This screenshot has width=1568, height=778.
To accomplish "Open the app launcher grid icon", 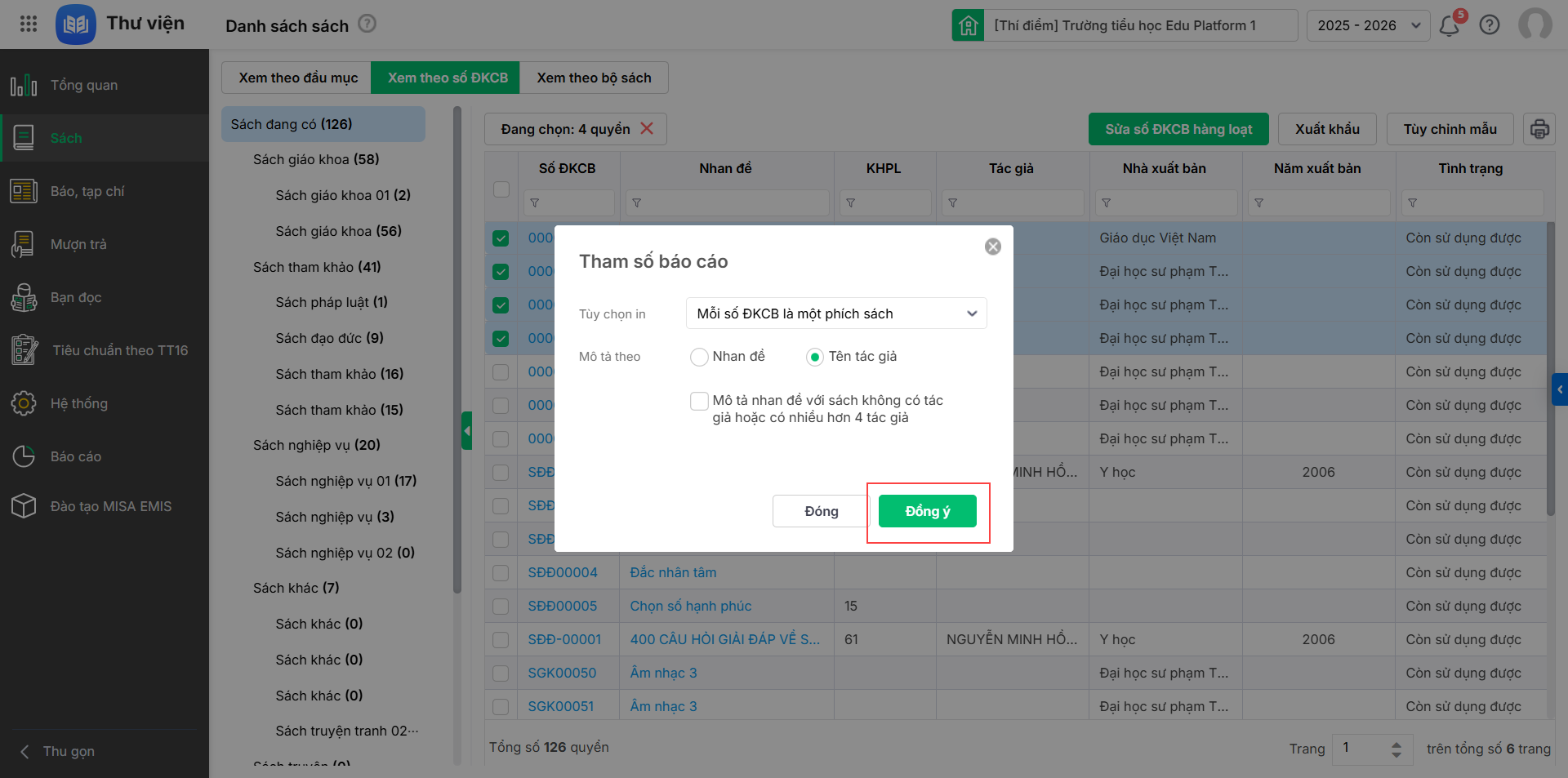I will point(29,24).
